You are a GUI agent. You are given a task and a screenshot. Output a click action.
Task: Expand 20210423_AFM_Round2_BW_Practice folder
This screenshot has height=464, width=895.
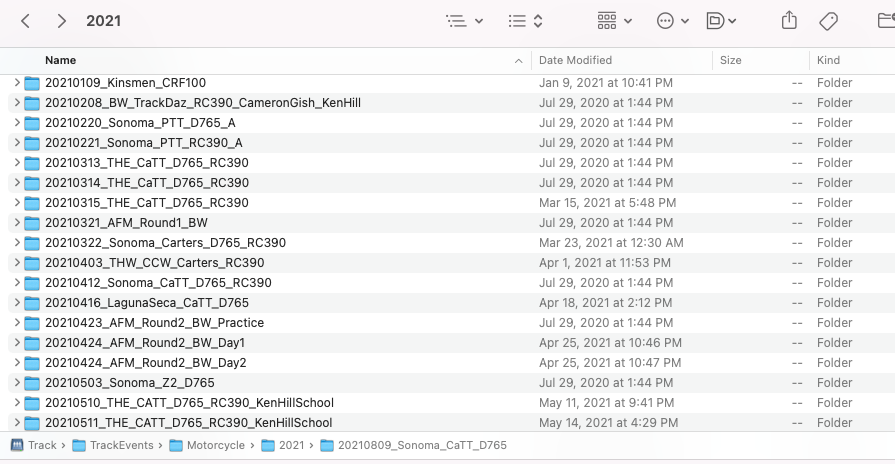[x=17, y=322]
